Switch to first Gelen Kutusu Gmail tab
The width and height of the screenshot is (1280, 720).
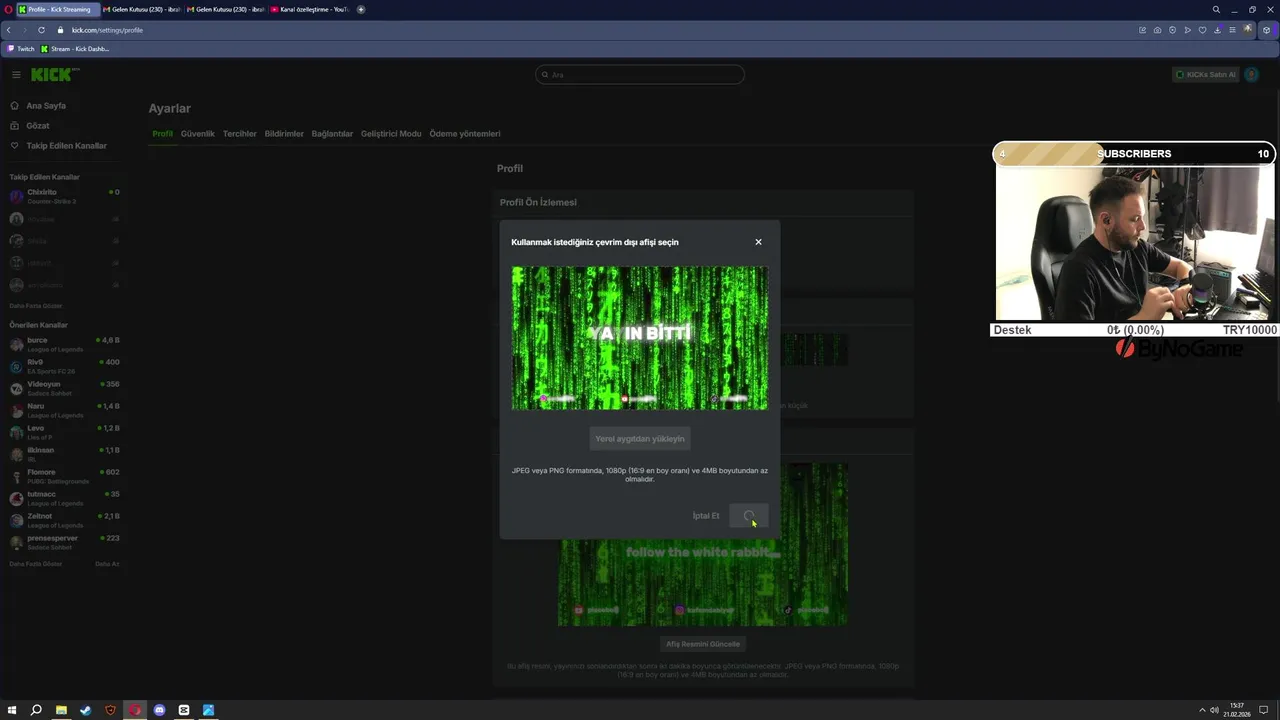[141, 9]
